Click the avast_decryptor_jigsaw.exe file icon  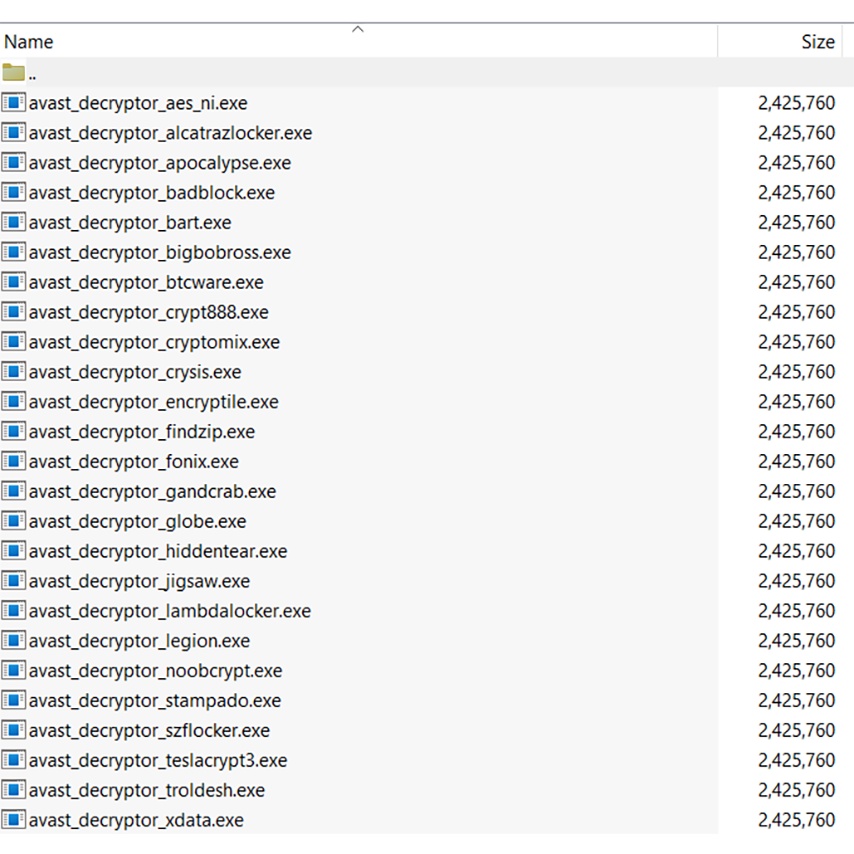[x=14, y=581]
